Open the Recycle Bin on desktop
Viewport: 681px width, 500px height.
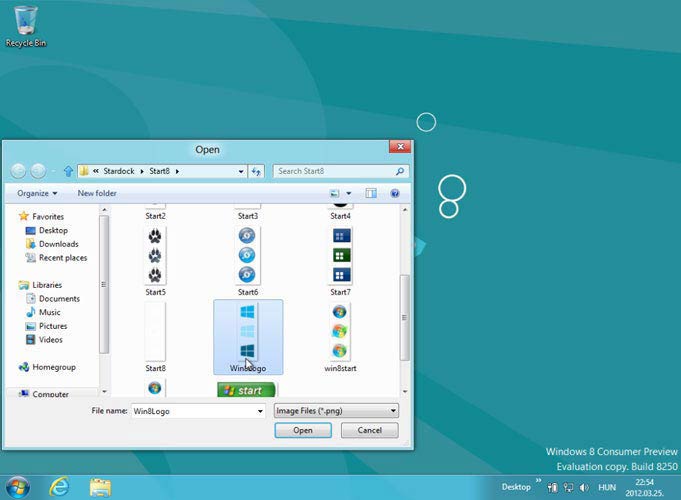coord(26,22)
